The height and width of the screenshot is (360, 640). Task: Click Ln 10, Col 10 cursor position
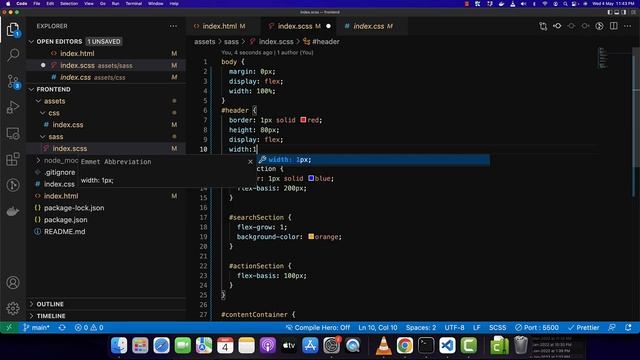click(378, 328)
